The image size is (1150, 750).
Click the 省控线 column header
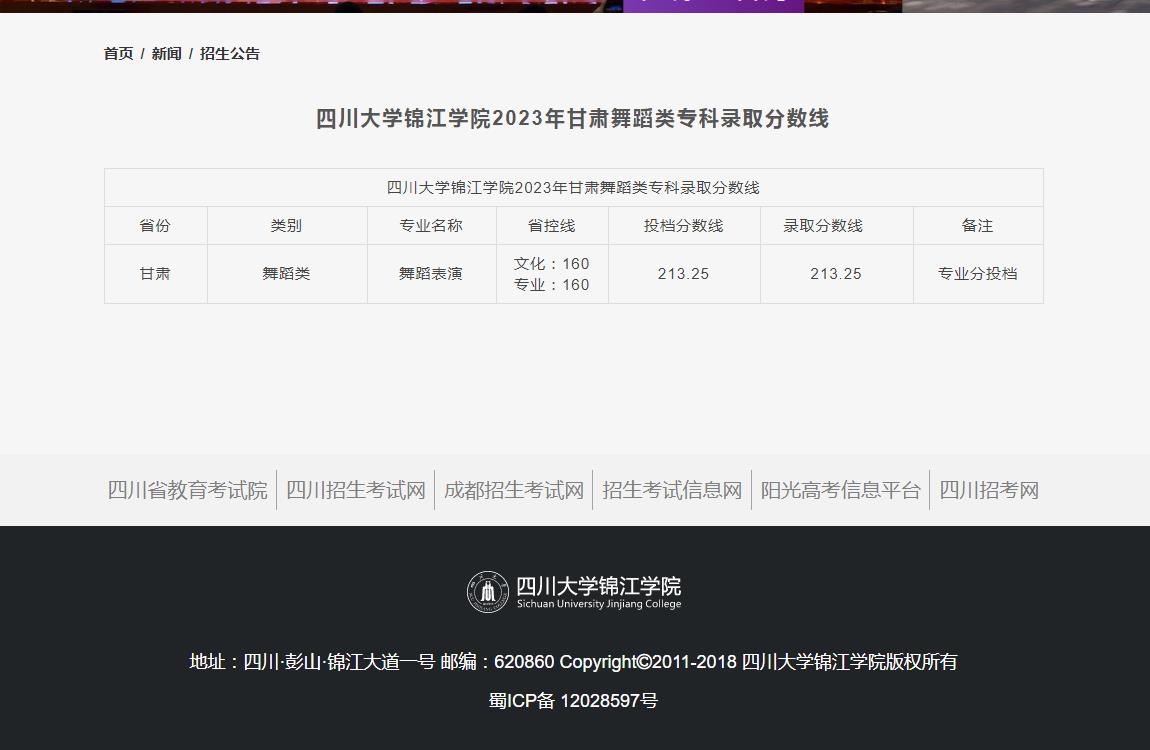pos(552,226)
